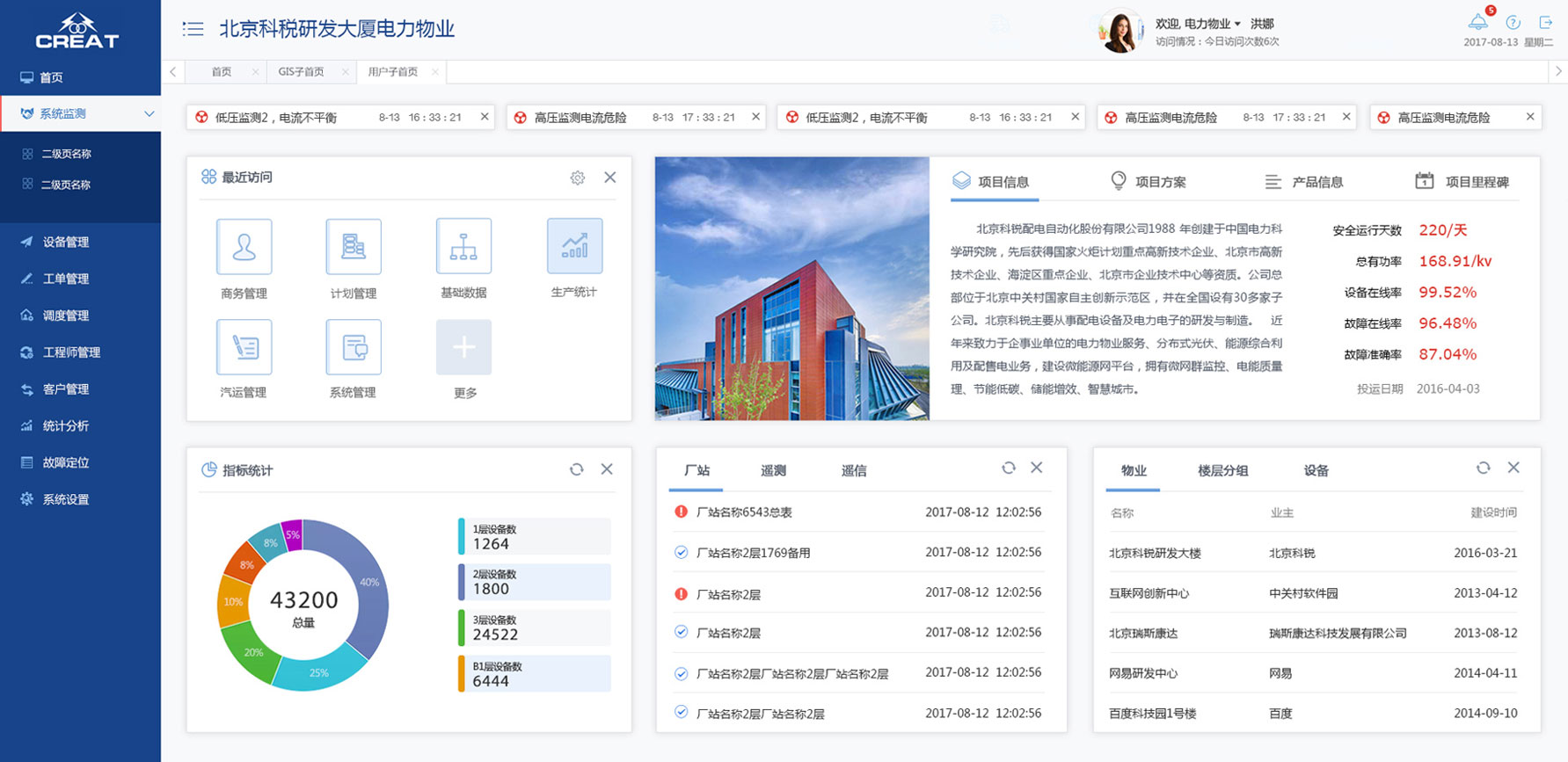Open the 电力物业 user dropdown
The image size is (1568, 762).
1237,24
